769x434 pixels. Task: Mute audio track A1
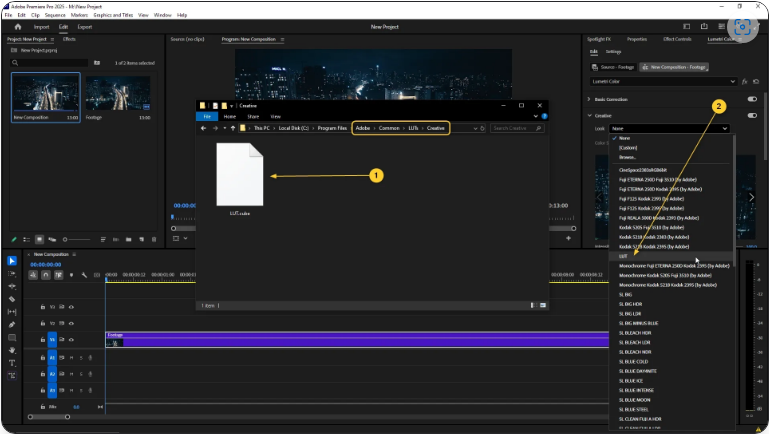tap(71, 358)
